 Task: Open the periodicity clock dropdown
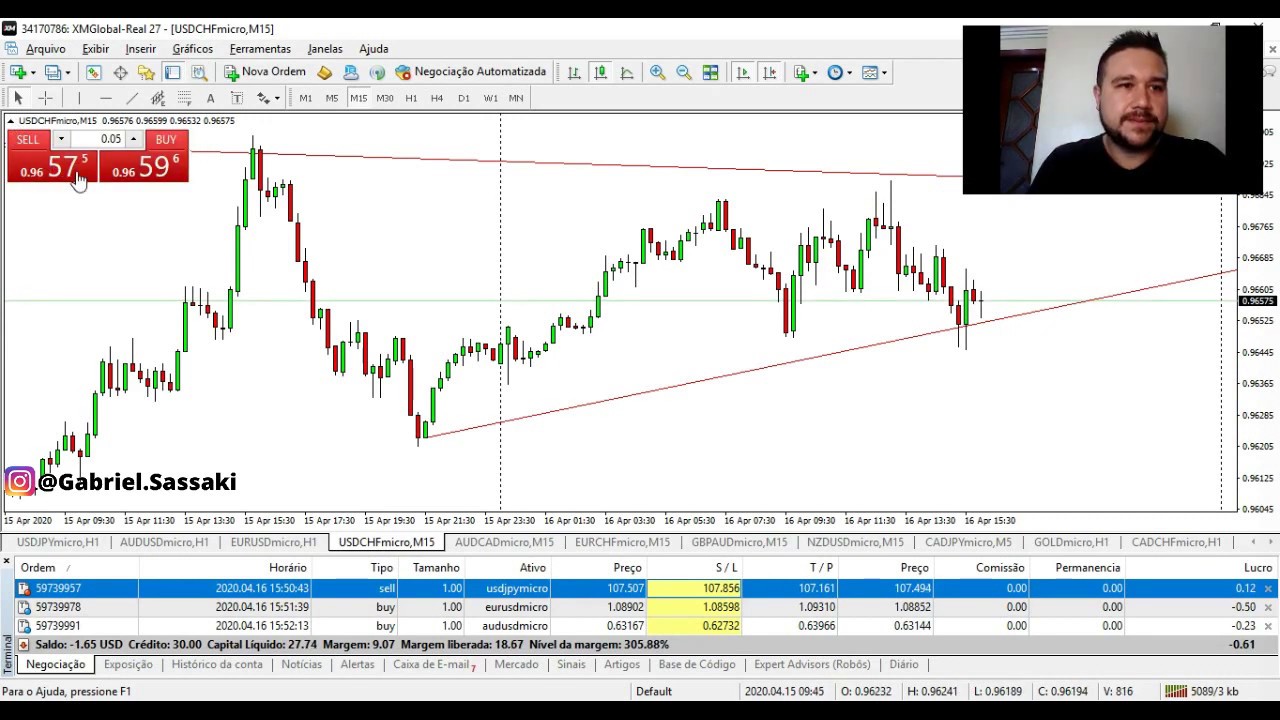(x=838, y=72)
